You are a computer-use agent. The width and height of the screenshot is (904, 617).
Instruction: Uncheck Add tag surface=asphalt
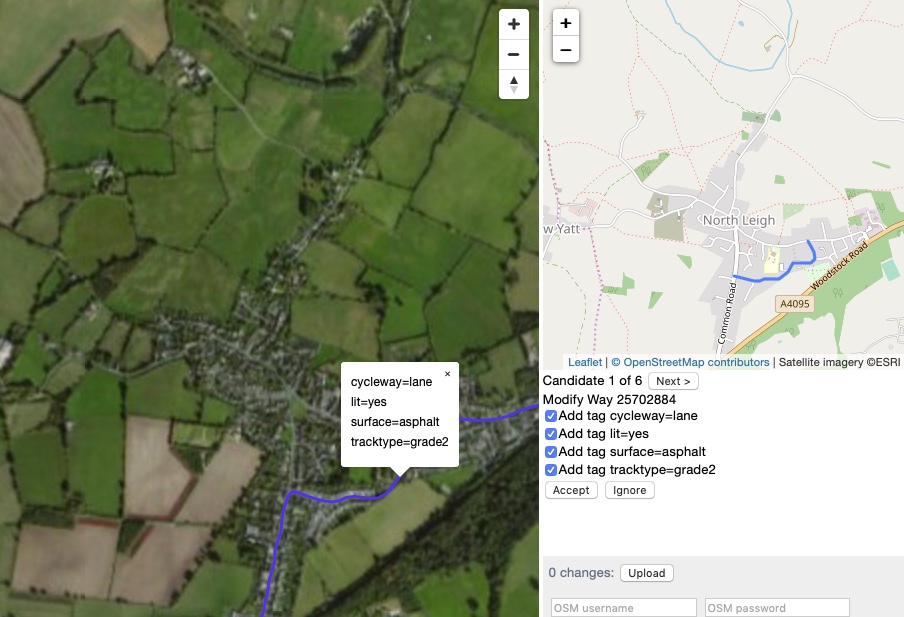point(551,451)
